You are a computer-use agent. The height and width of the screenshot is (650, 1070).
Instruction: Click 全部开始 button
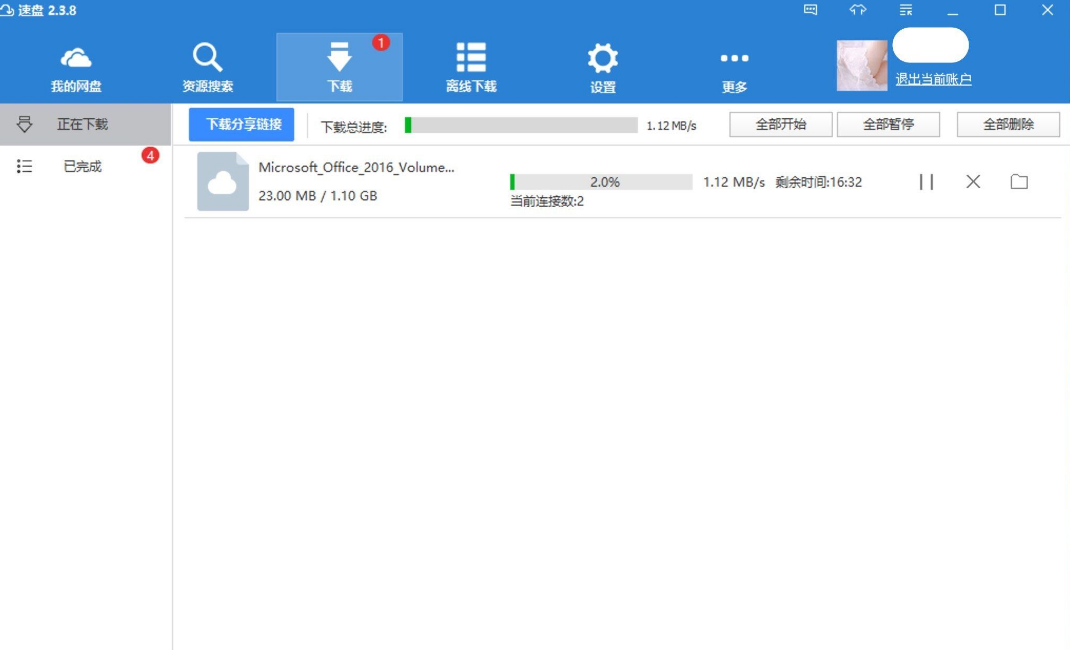pyautogui.click(x=781, y=124)
